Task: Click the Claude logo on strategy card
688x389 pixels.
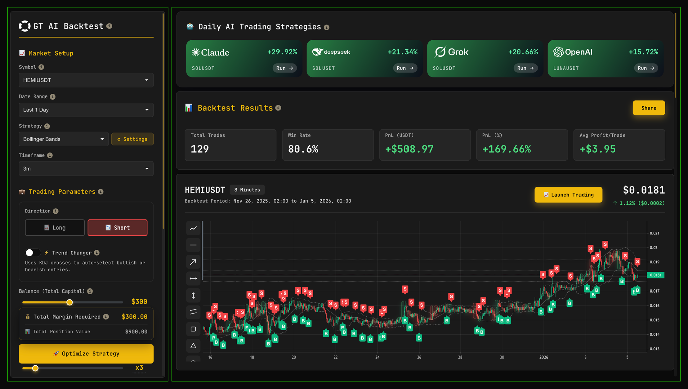Action: pyautogui.click(x=211, y=53)
